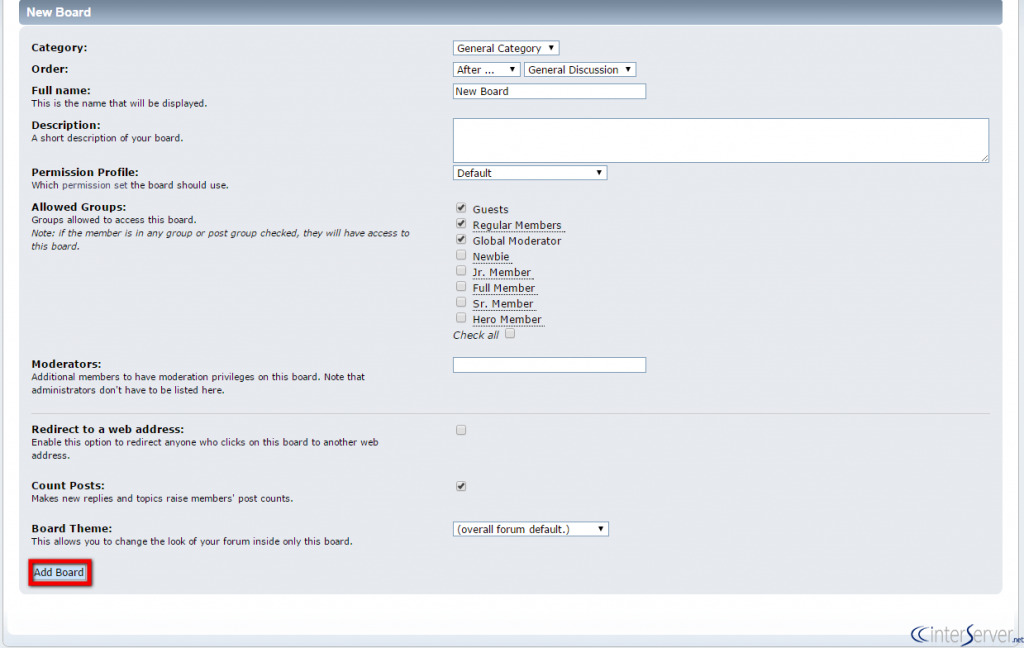The height and width of the screenshot is (648, 1024).
Task: Uncheck the Global Moderator checkbox
Action: (461, 240)
